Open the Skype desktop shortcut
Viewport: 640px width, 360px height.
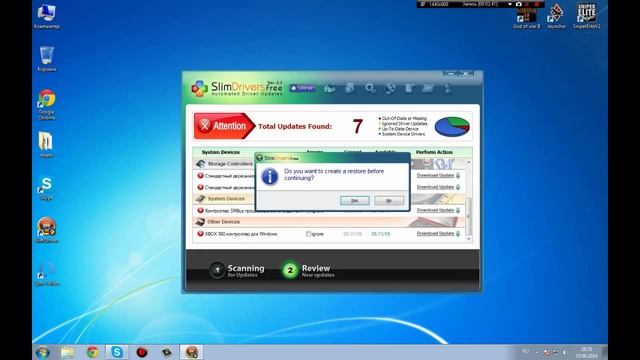tap(47, 188)
